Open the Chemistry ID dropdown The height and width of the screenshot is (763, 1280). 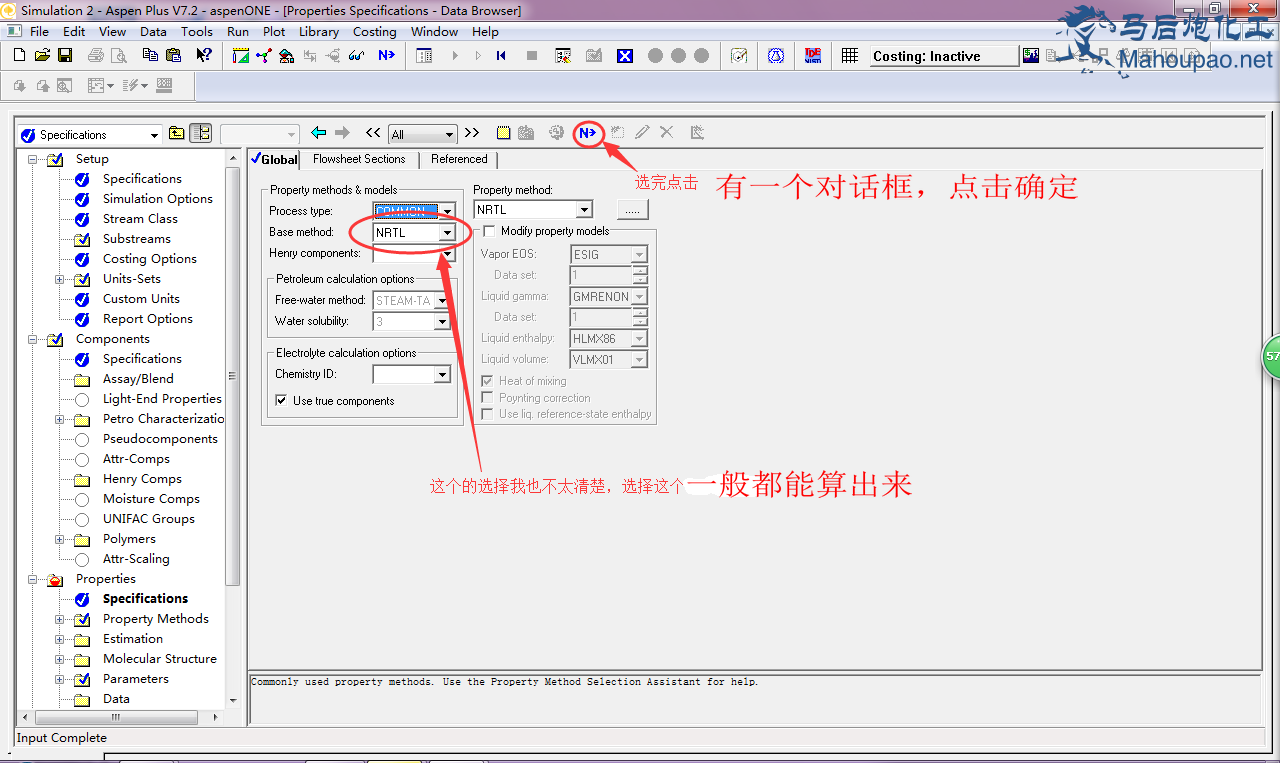click(x=442, y=375)
